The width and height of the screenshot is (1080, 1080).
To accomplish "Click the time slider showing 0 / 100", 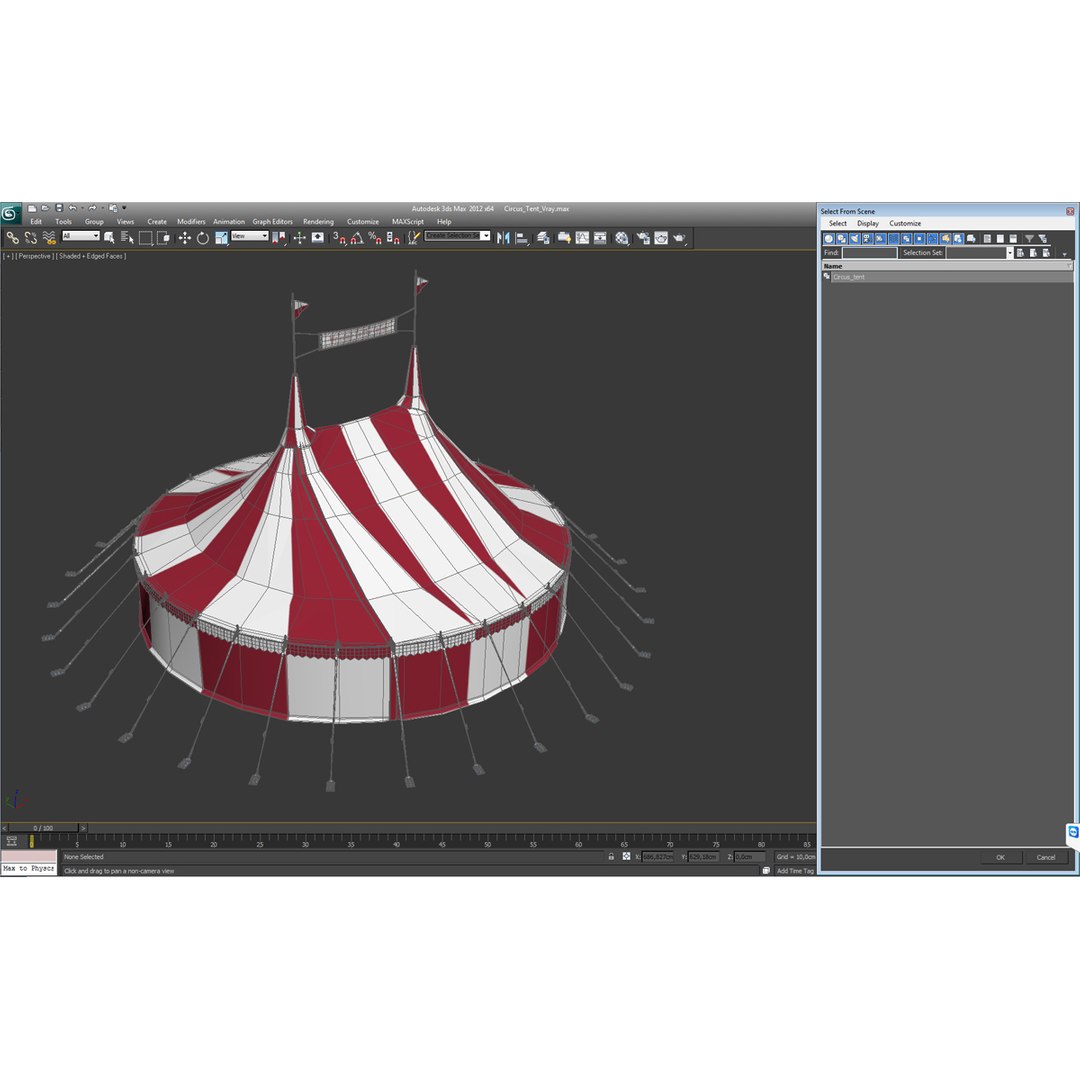I will pos(43,828).
